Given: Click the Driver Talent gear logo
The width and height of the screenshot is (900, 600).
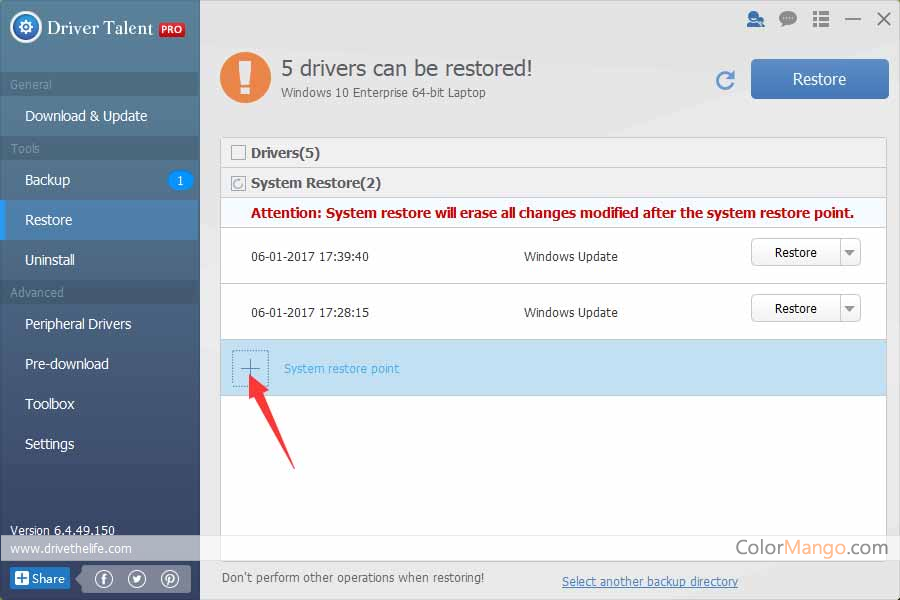Looking at the screenshot, I should 25,27.
